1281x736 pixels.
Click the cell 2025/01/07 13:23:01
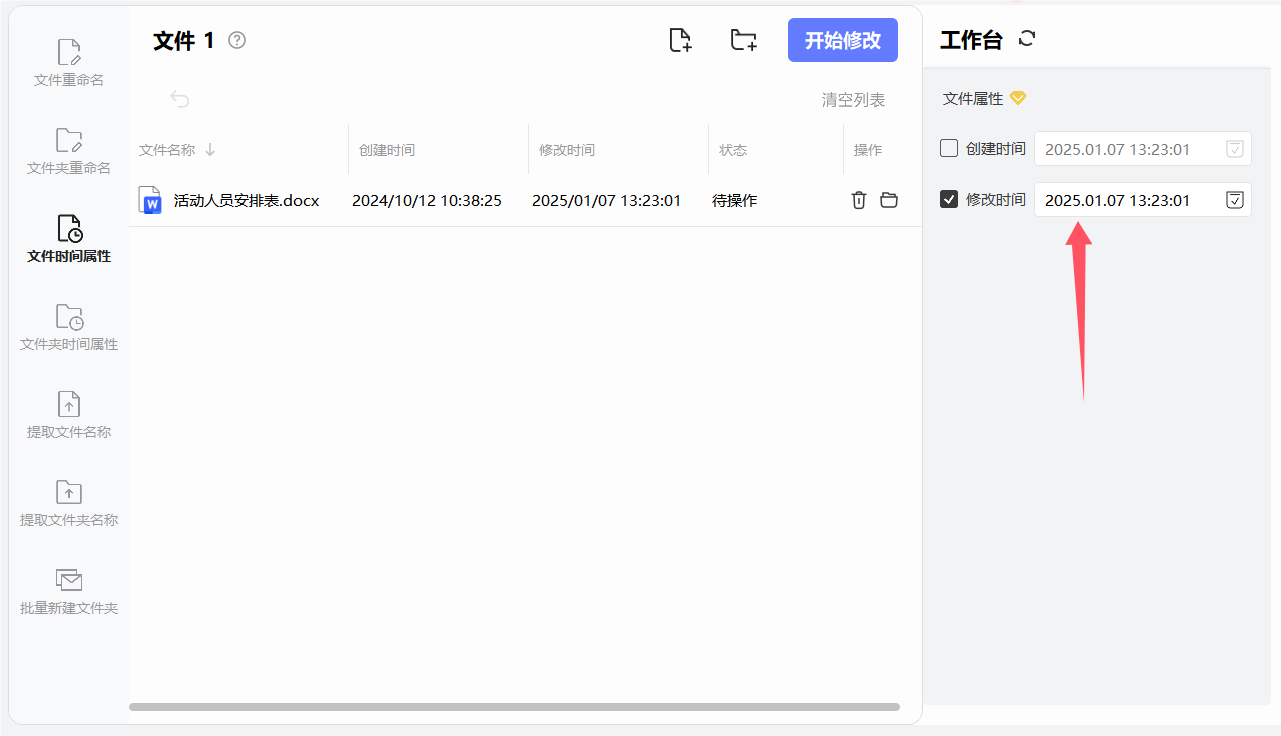tap(607, 200)
